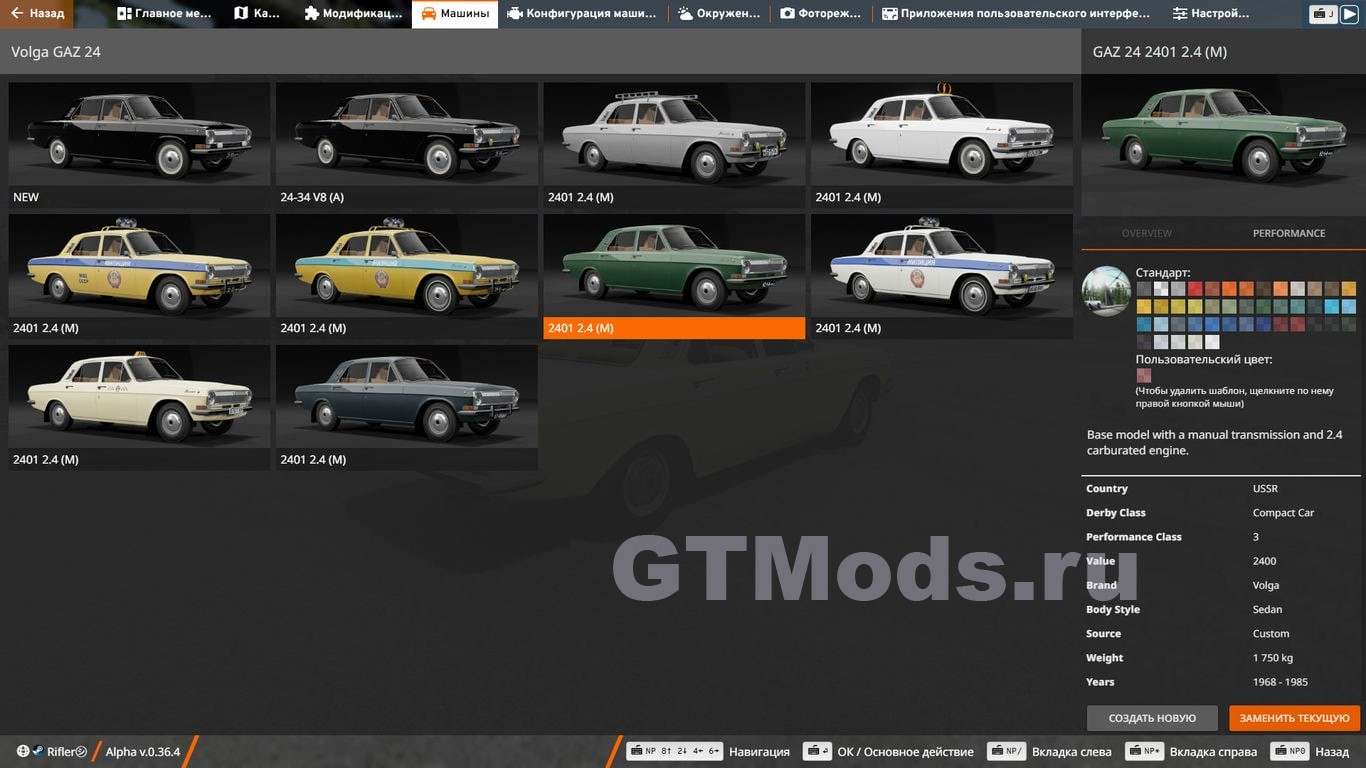
Task: Click the Навигация keypad hint icon
Action: (674, 751)
